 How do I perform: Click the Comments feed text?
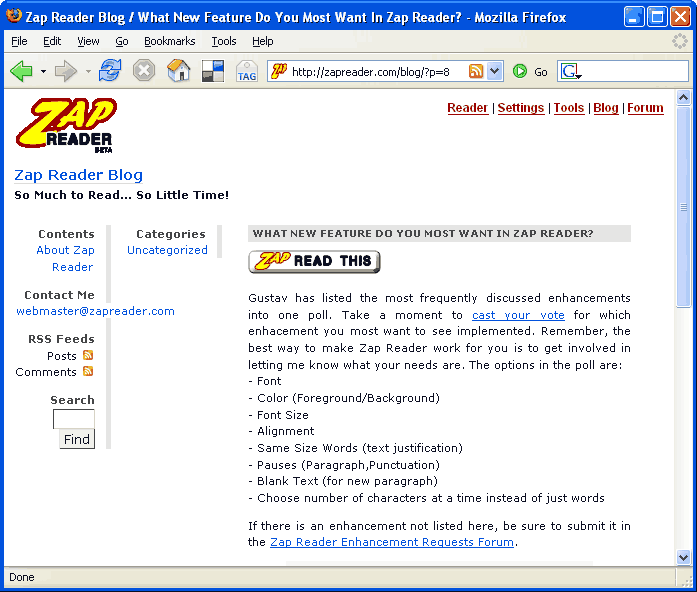46,372
